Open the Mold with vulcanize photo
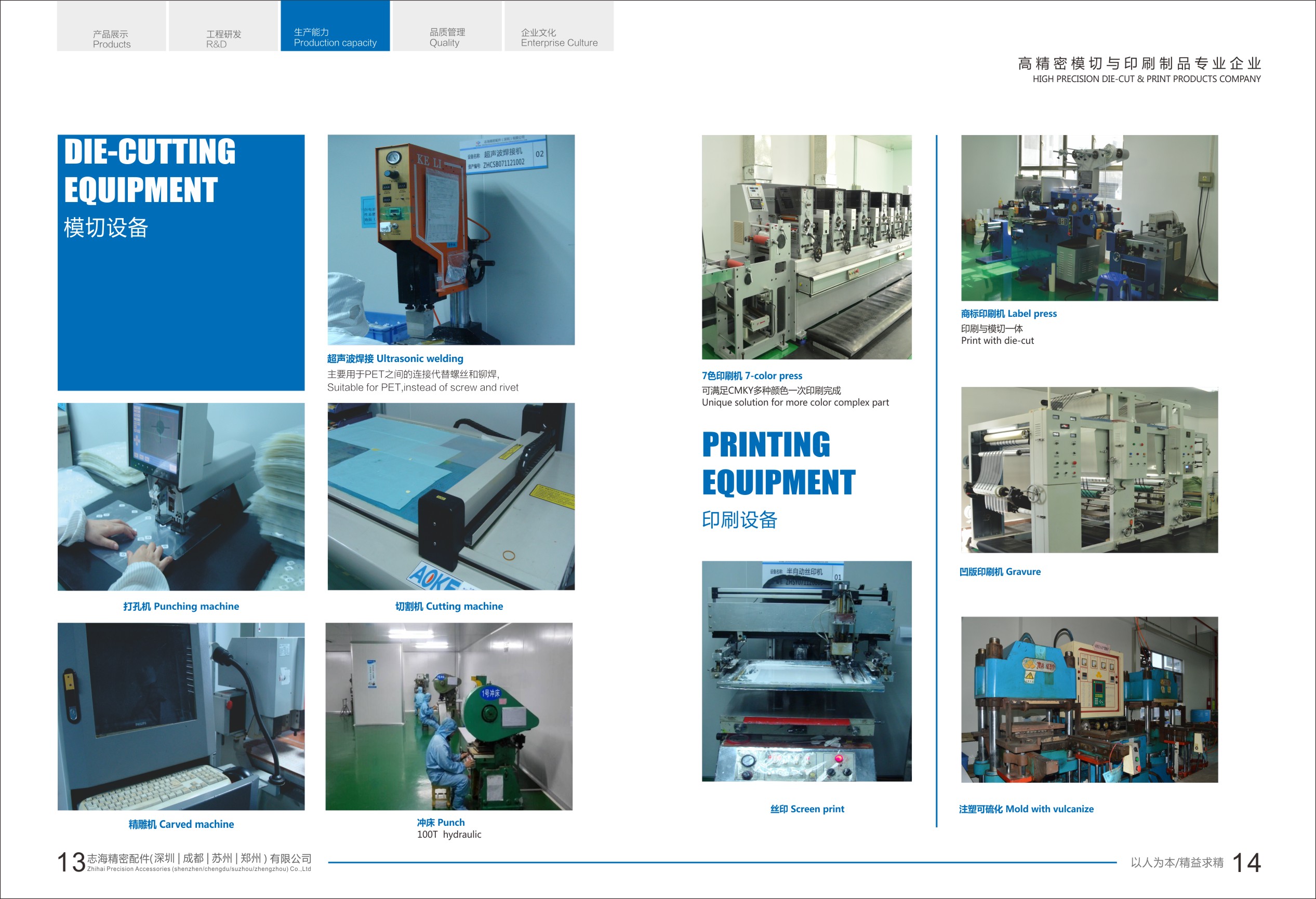Screen dimensions: 1316x899 pyautogui.click(x=1089, y=700)
